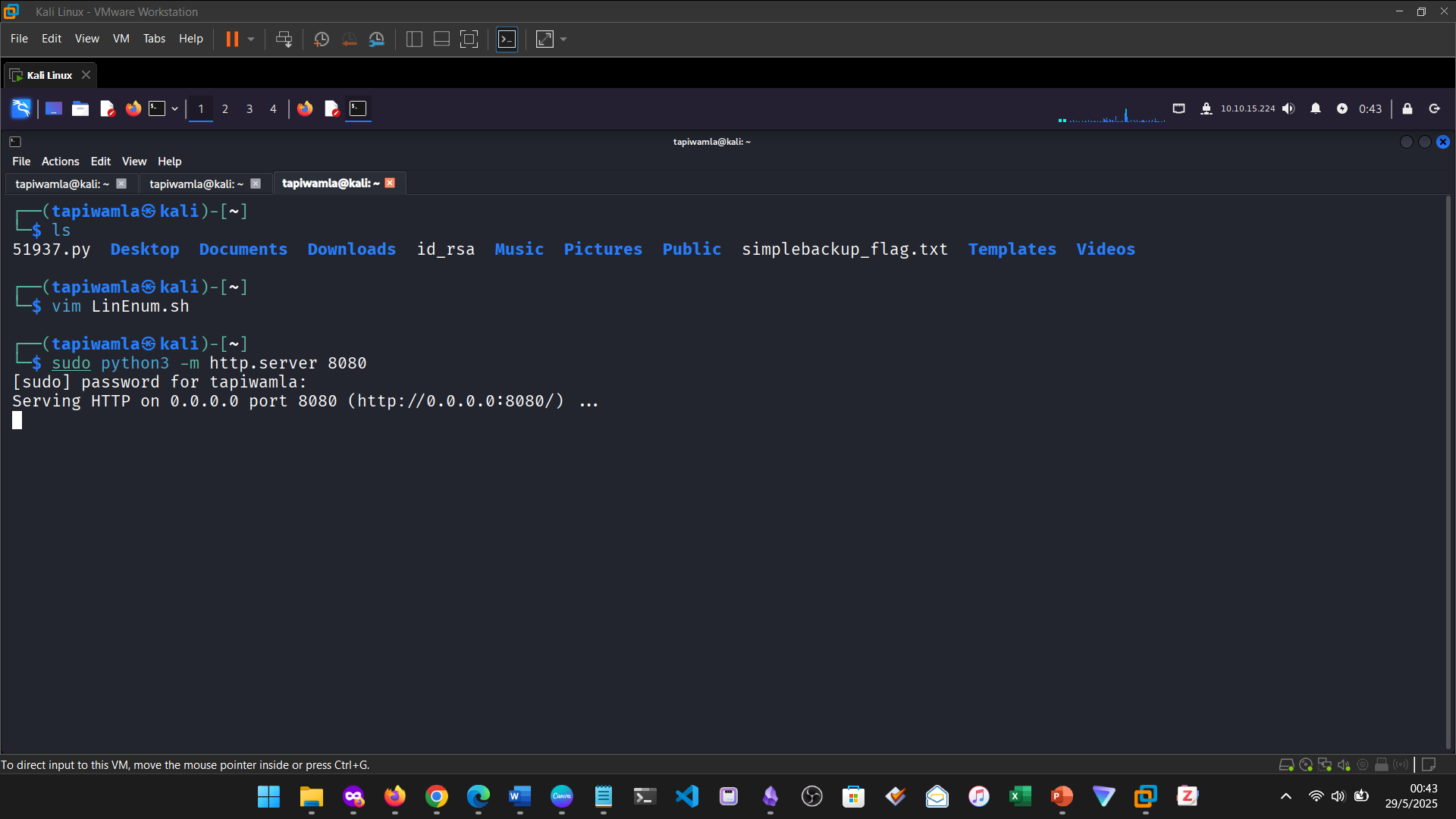Click simplebackup_flag.txt in ls output
1456x819 pixels.
click(x=845, y=249)
